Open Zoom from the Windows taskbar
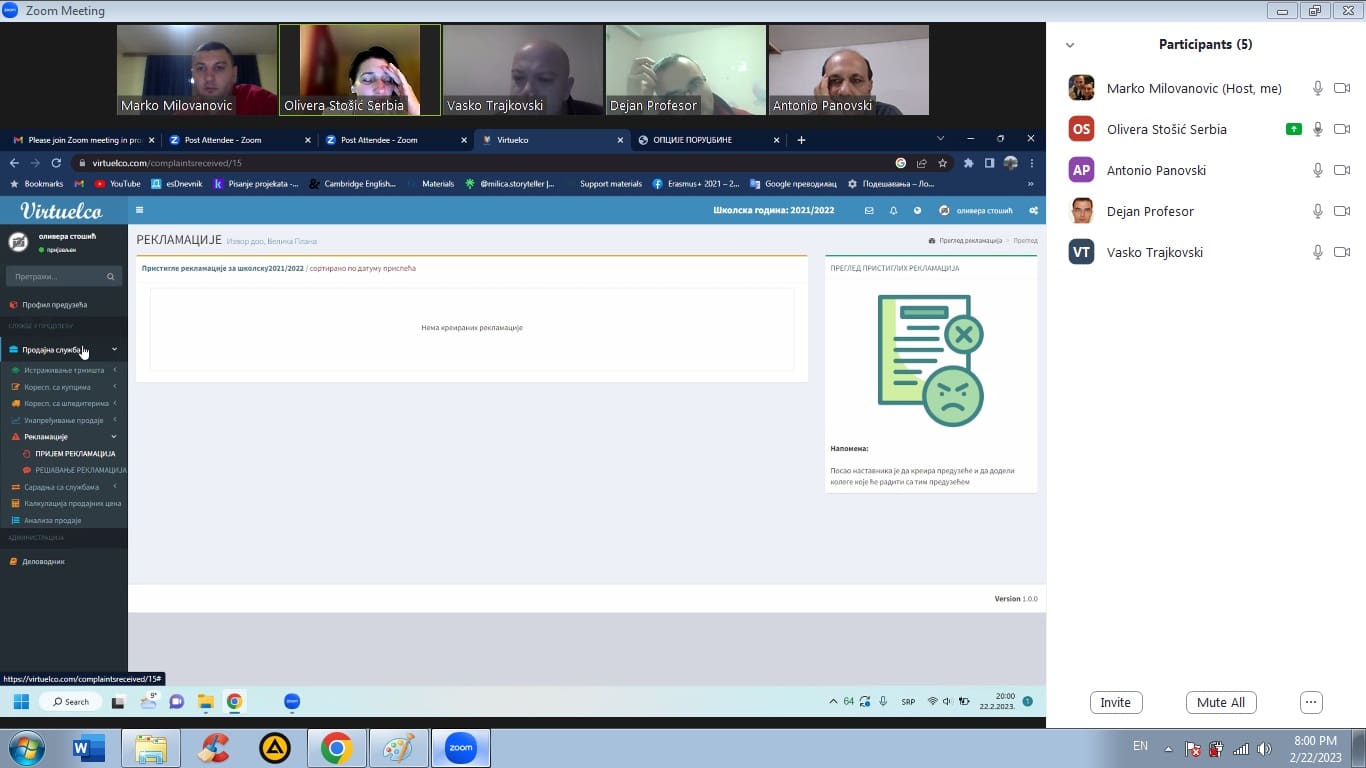Image resolution: width=1366 pixels, height=768 pixels. tap(460, 748)
